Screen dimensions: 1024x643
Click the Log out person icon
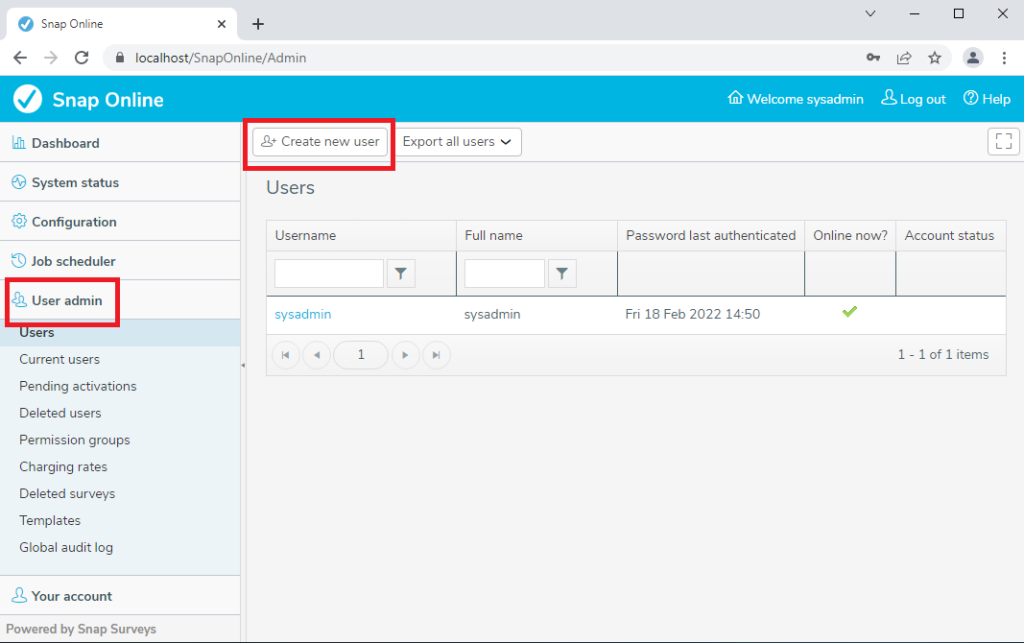[888, 99]
